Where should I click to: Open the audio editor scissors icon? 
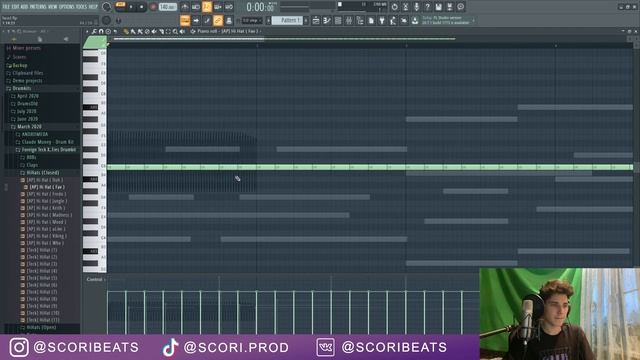[405, 7]
